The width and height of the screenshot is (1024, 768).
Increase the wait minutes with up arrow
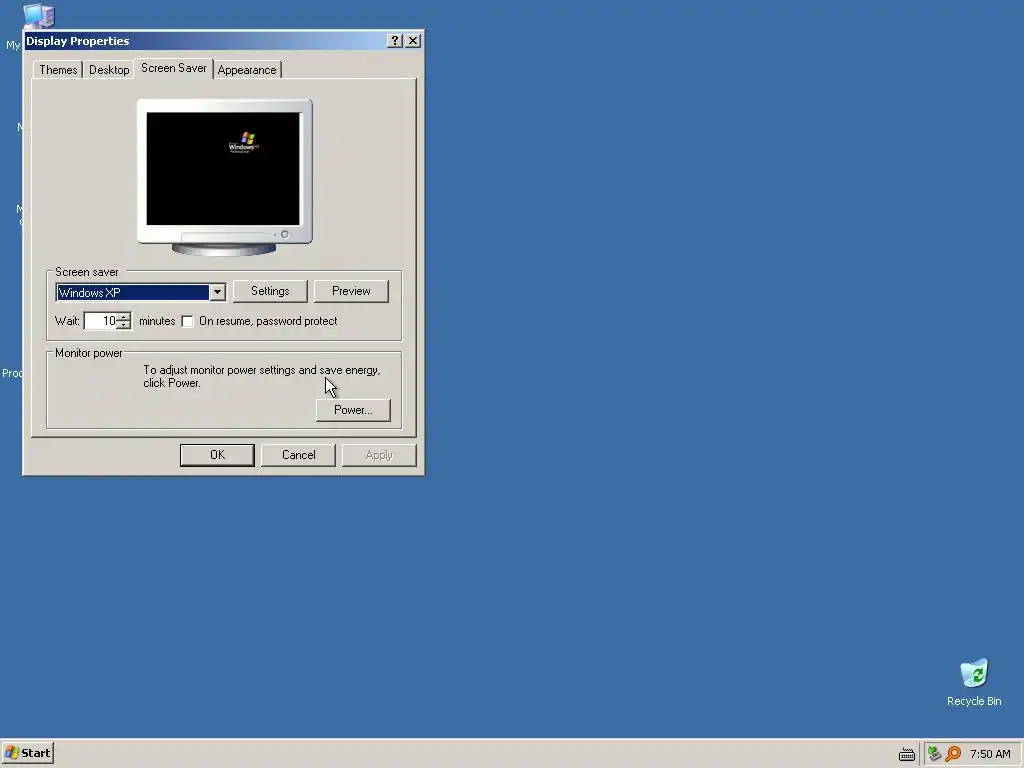[x=124, y=317]
